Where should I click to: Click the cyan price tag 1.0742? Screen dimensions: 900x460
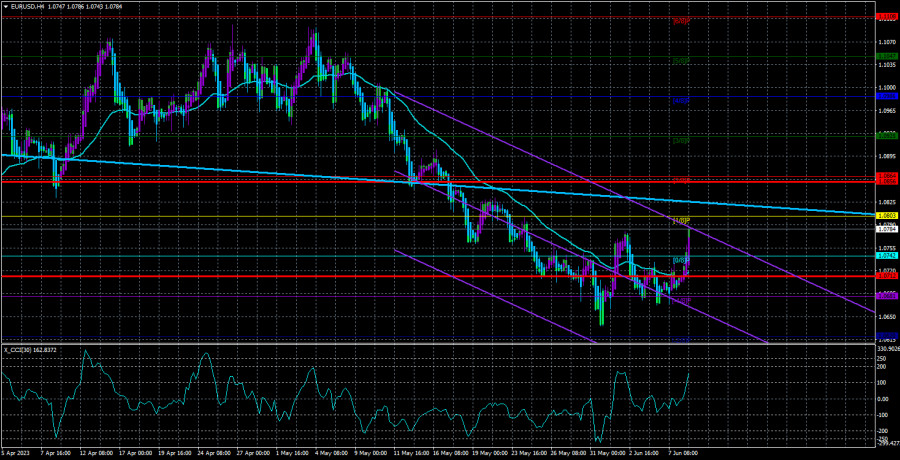pyautogui.click(x=887, y=256)
